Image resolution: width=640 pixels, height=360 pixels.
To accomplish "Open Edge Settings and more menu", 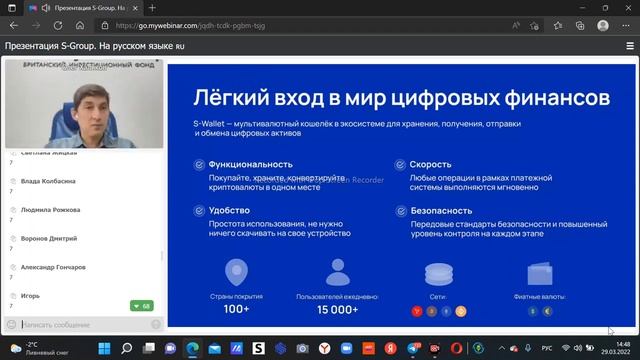I will (626, 26).
